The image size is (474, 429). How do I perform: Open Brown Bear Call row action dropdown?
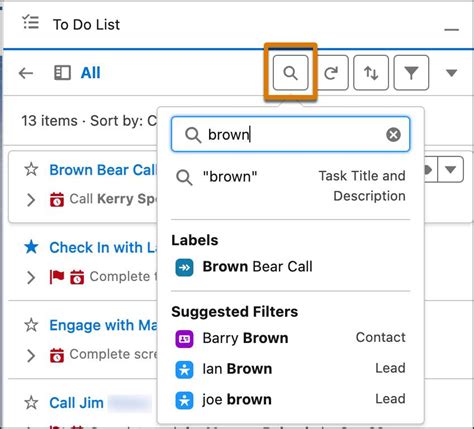click(x=451, y=170)
